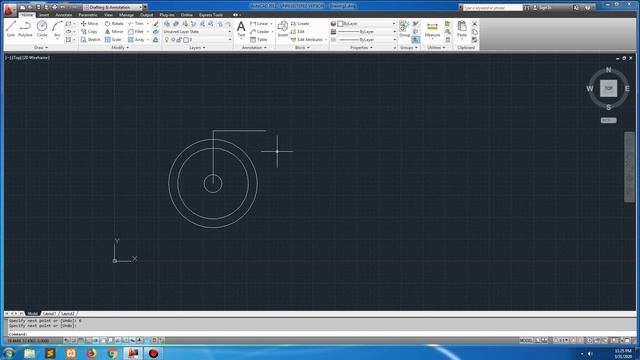
Task: Click the Sign In button
Action: 543,7
